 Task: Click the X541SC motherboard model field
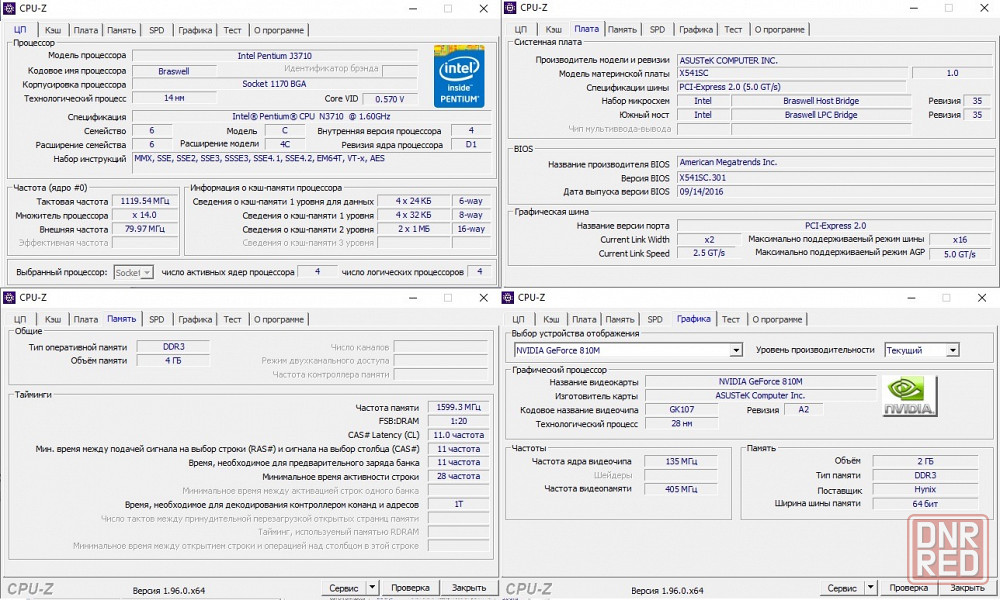[793, 73]
